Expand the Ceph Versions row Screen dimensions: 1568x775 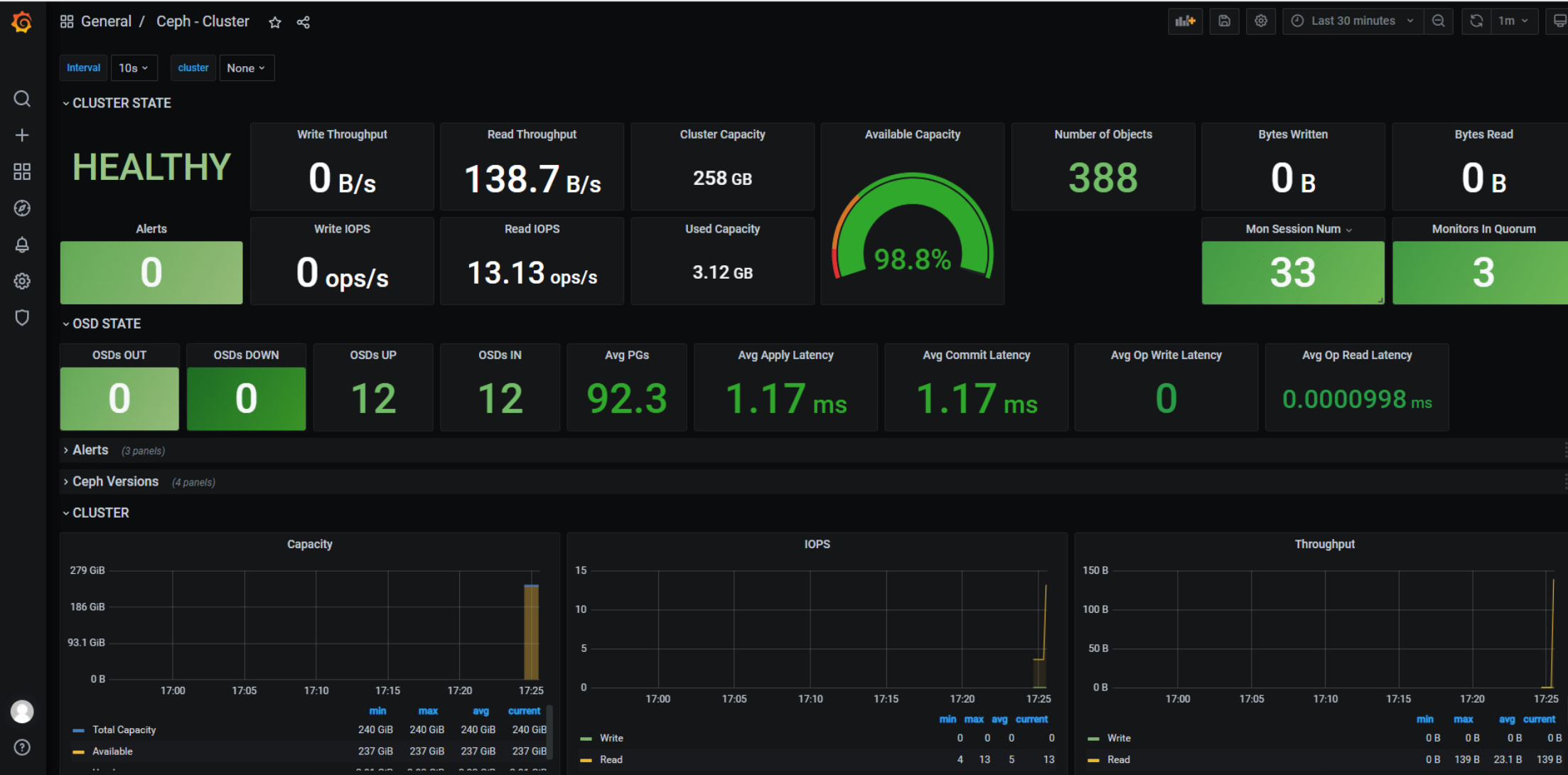[x=115, y=481]
